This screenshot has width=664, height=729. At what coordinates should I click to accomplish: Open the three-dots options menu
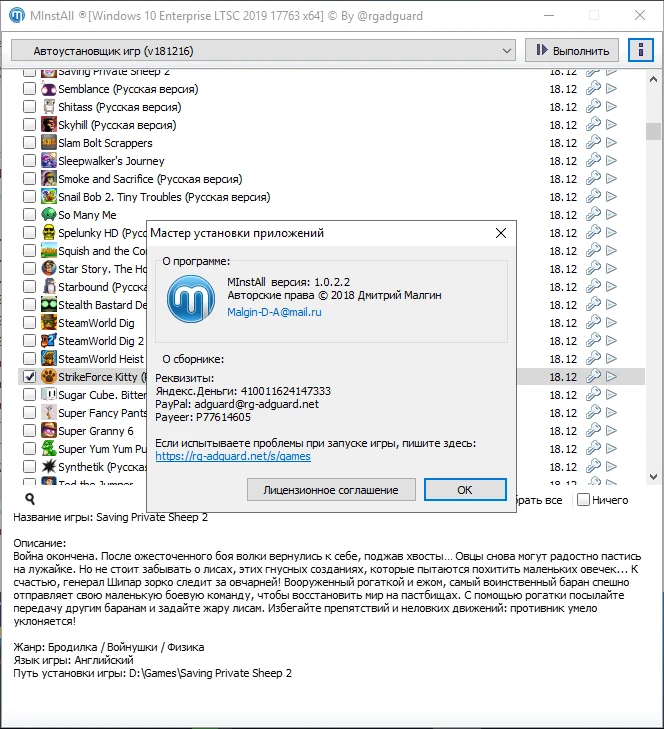click(640, 50)
